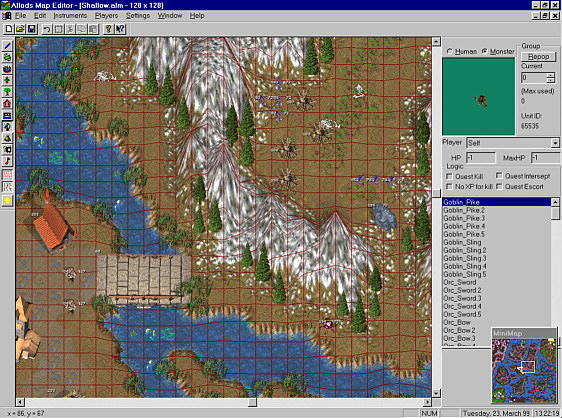Open existing map with folder icon
562x418 pixels.
(x=20, y=29)
